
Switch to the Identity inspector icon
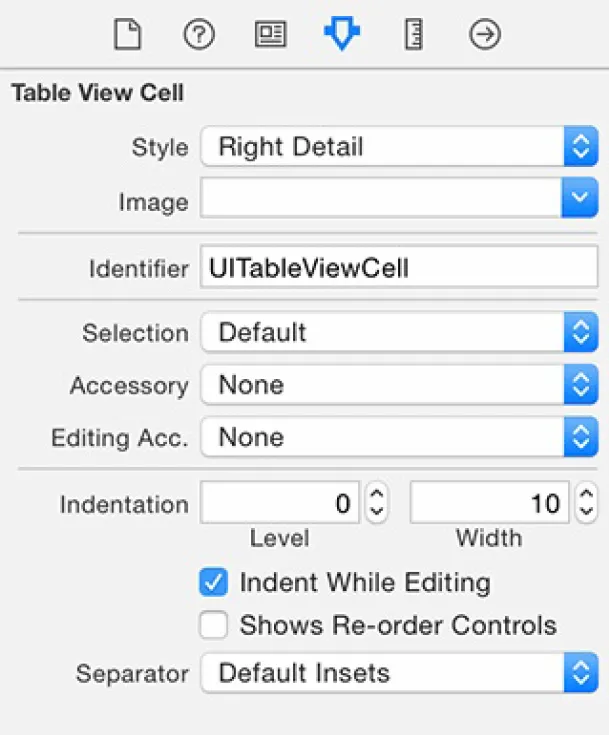click(x=270, y=36)
